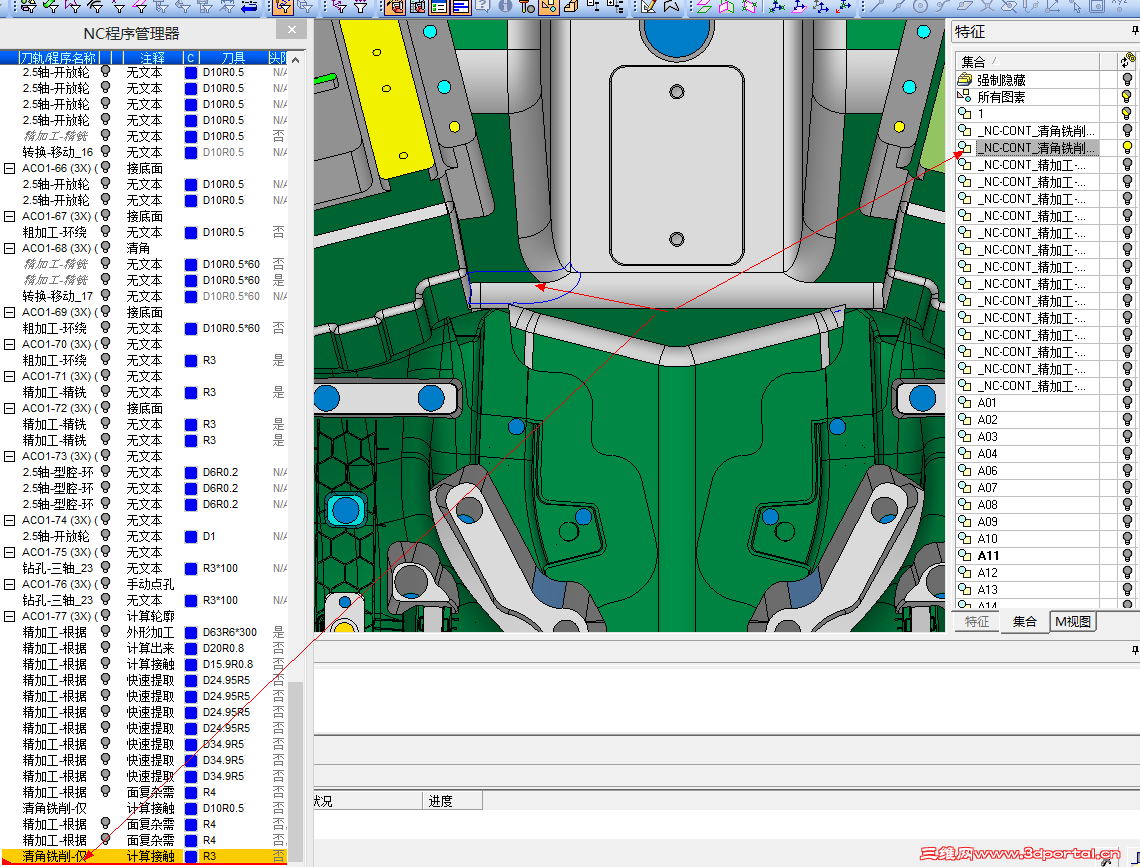1140x867 pixels.
Task: Collapse the ACO1-73 (3X) group
Action: point(9,456)
